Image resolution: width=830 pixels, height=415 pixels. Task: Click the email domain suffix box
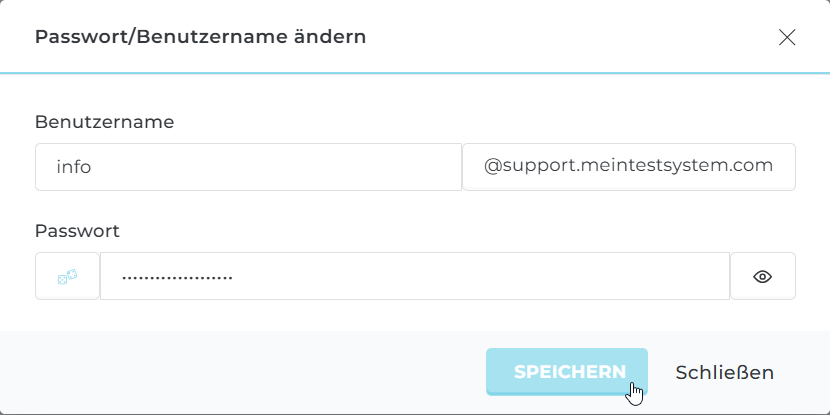(628, 167)
